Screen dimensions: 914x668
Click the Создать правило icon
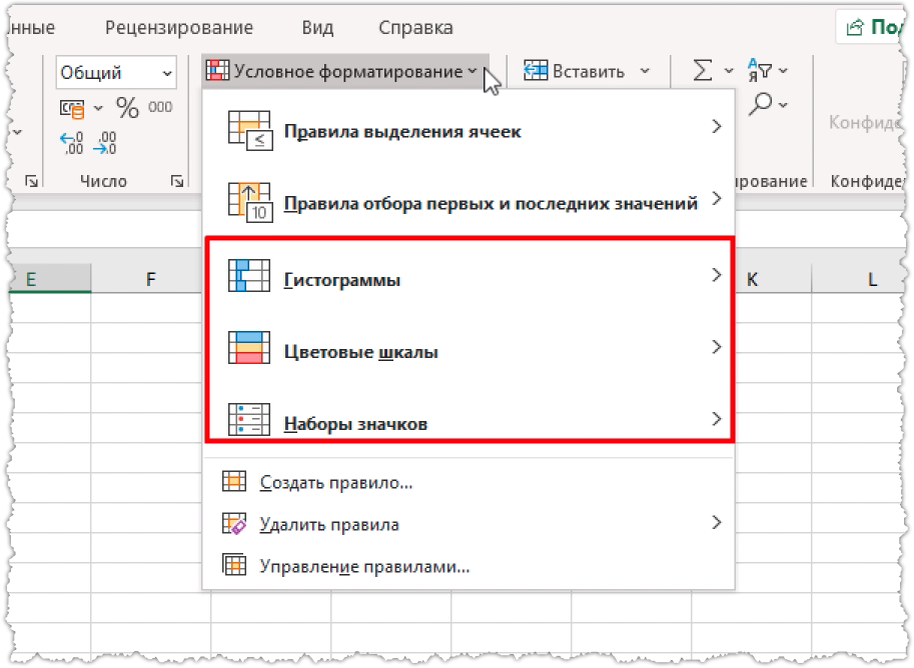tap(234, 481)
